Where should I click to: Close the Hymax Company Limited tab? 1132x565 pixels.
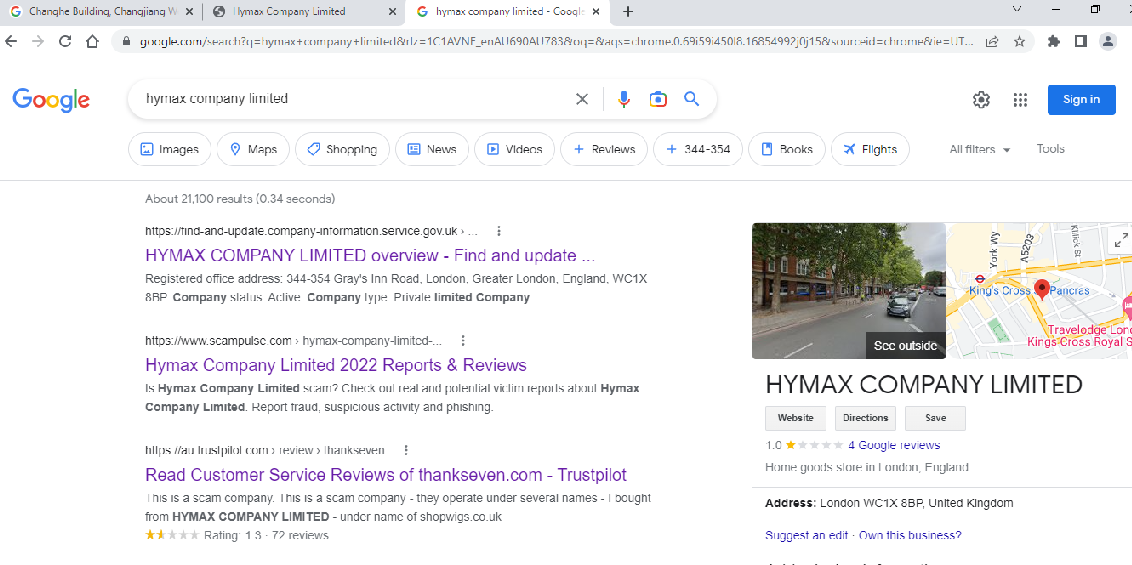pyautogui.click(x=393, y=12)
